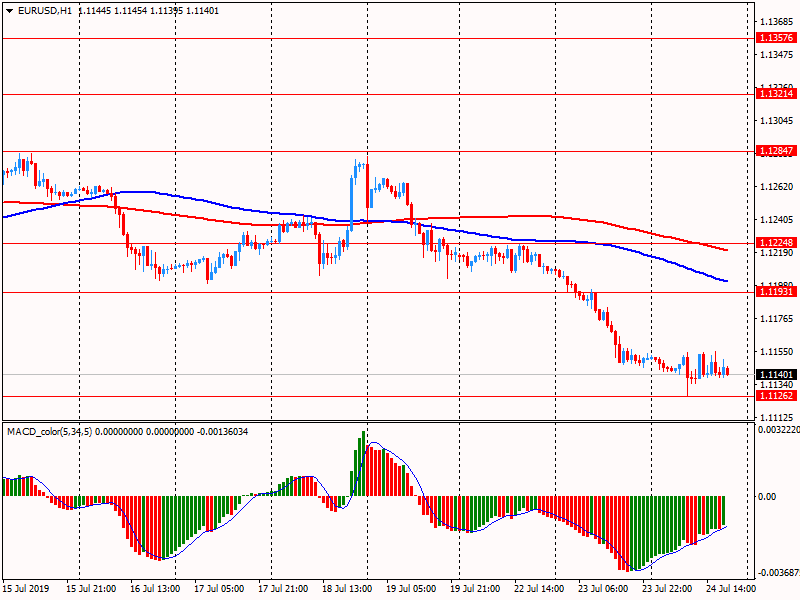The image size is (800, 600).
Task: Click the 17 Jul 05:00 time axis label
Action: 219,588
